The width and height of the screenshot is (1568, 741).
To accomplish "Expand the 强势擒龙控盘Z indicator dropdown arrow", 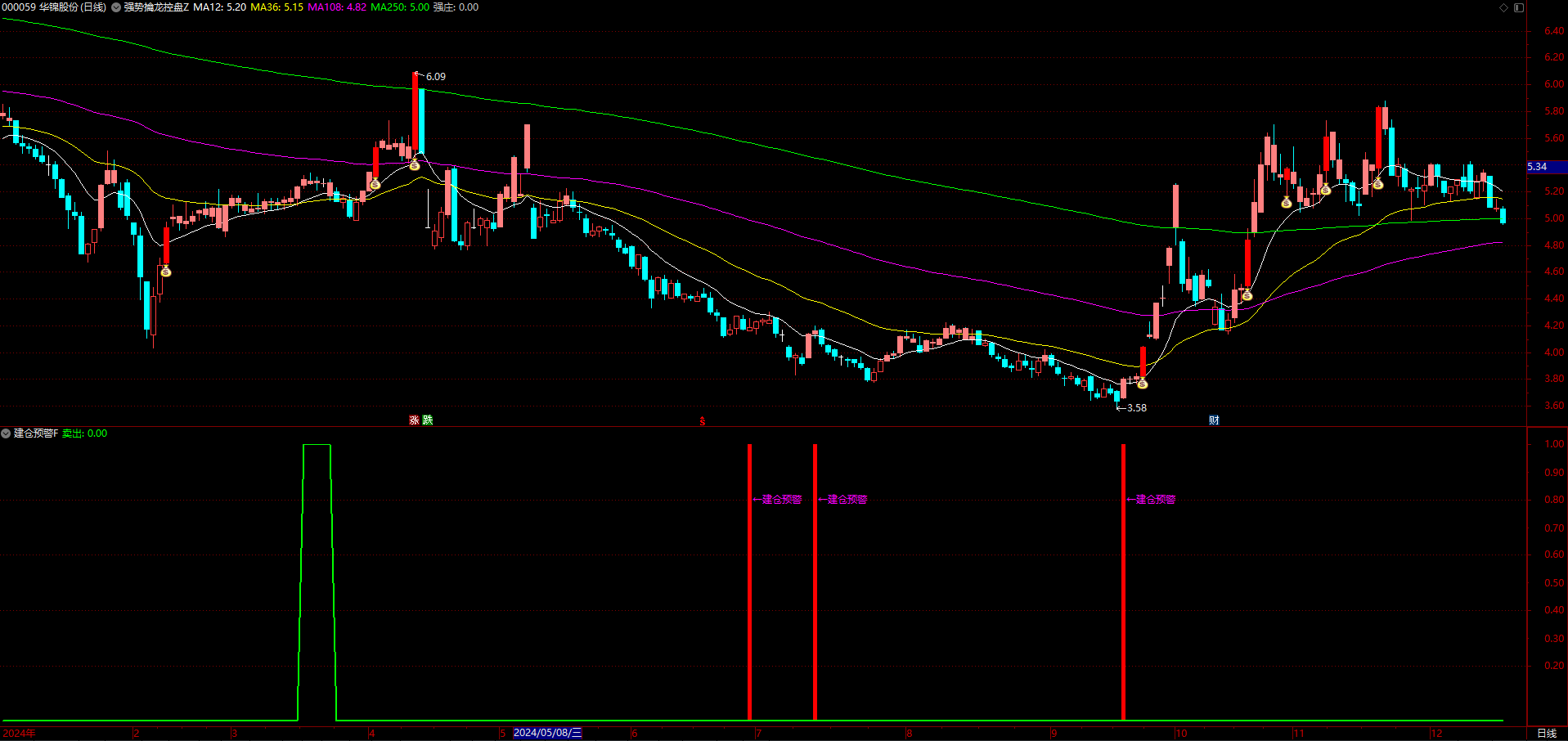I will pos(116,7).
